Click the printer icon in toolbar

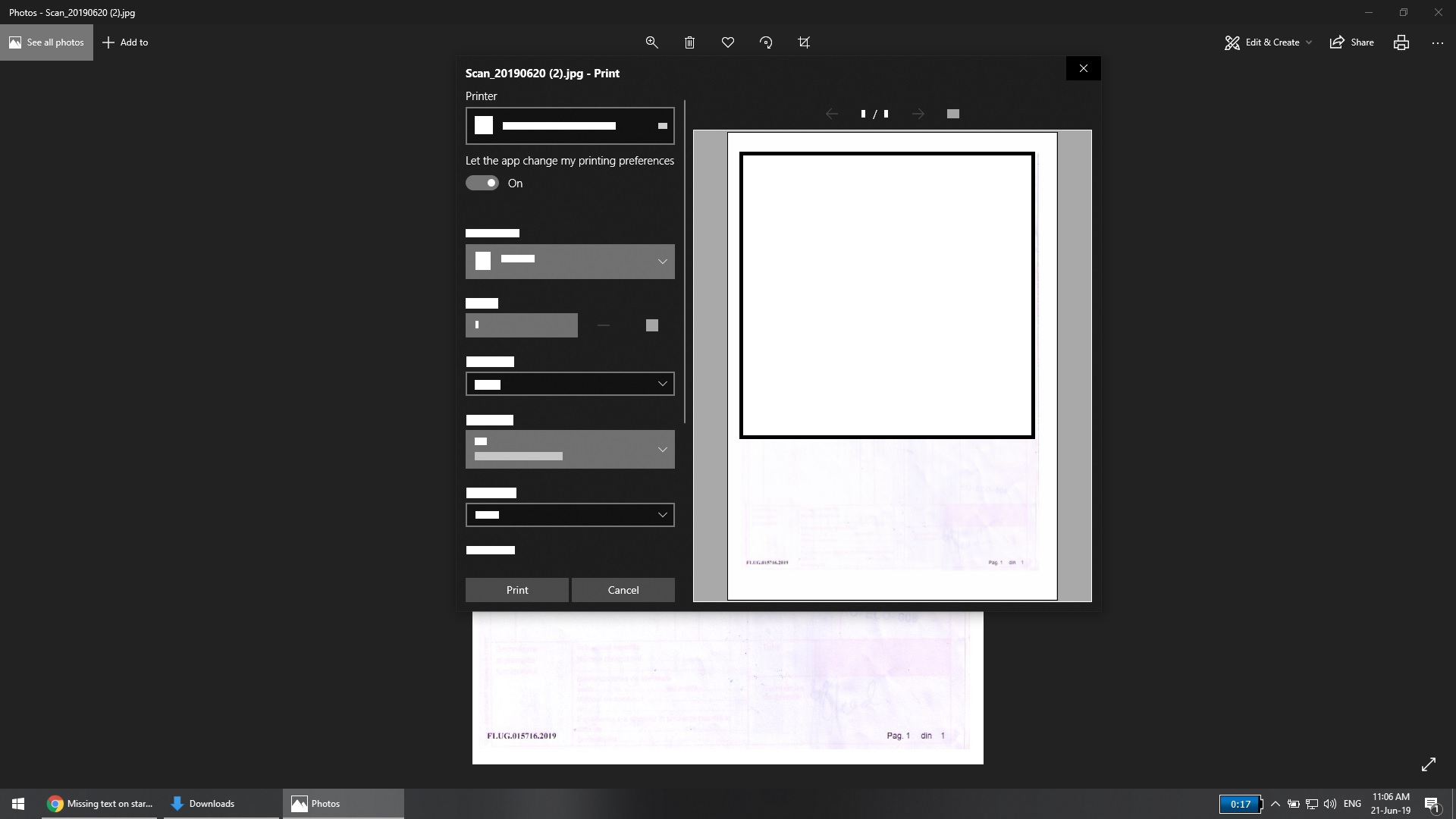tap(1401, 42)
